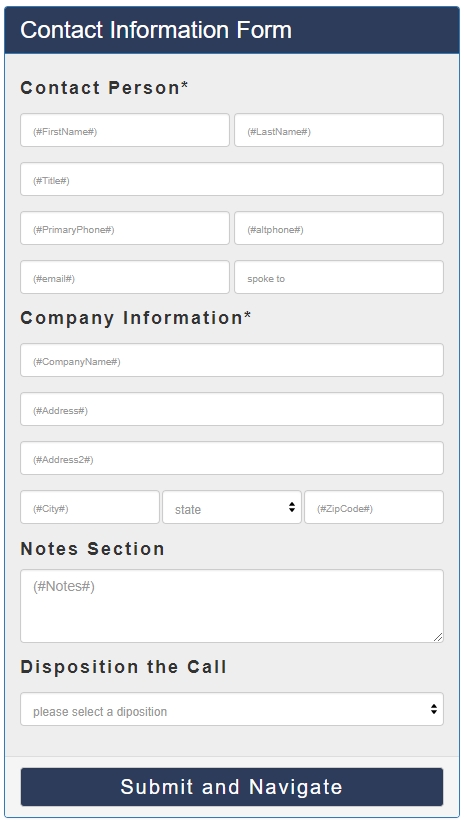Screen dimensions: 466x822
Task: Click the disposition dropdown arrow icon
Action: coord(434,709)
